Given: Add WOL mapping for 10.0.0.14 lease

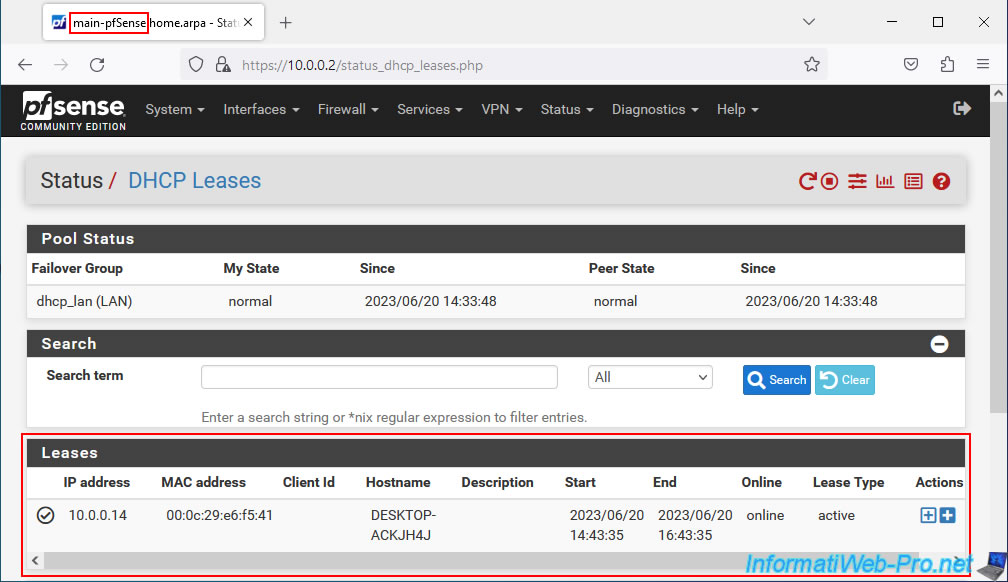Looking at the screenshot, I should [948, 515].
